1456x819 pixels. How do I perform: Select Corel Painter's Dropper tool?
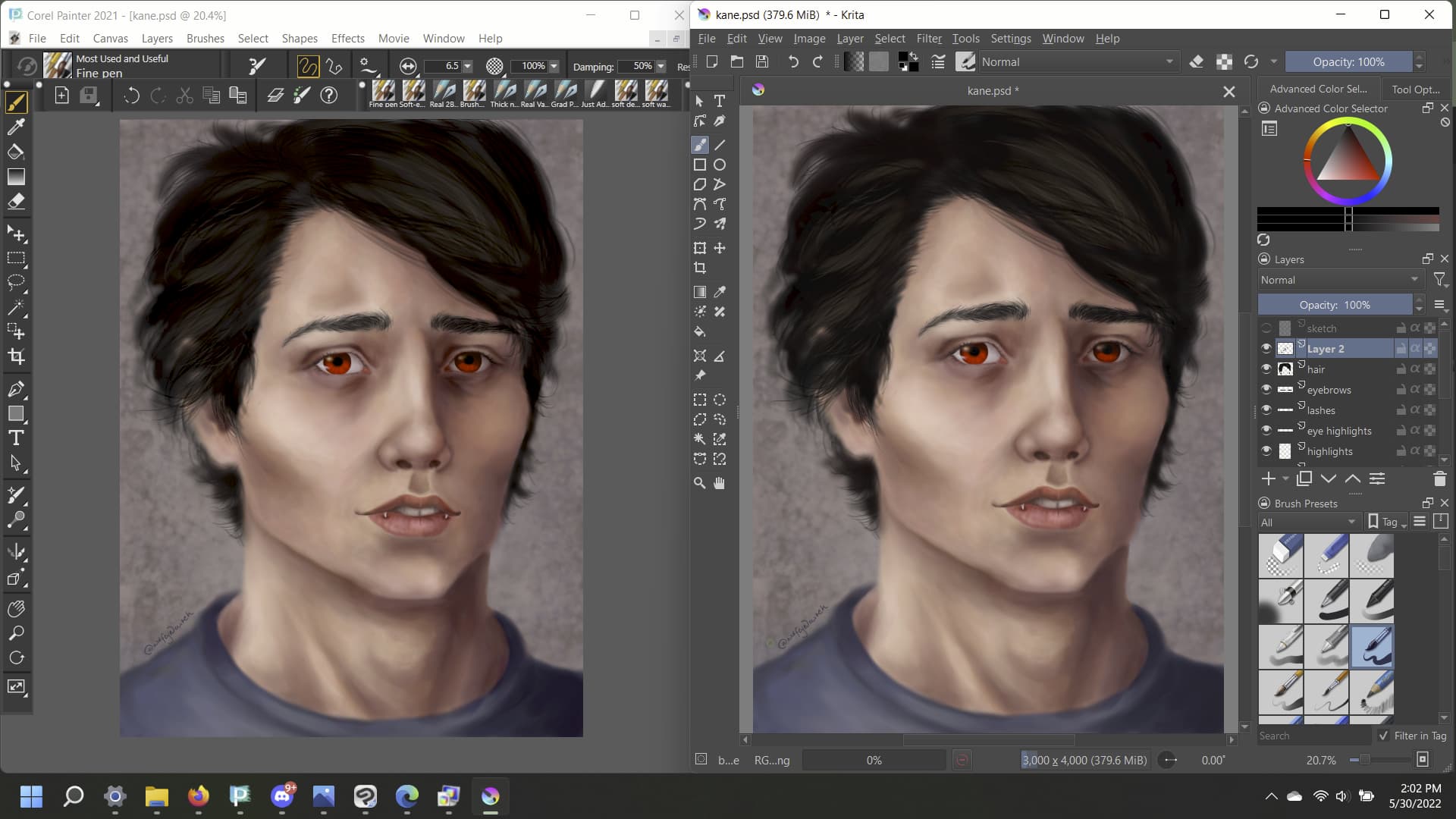tap(16, 127)
